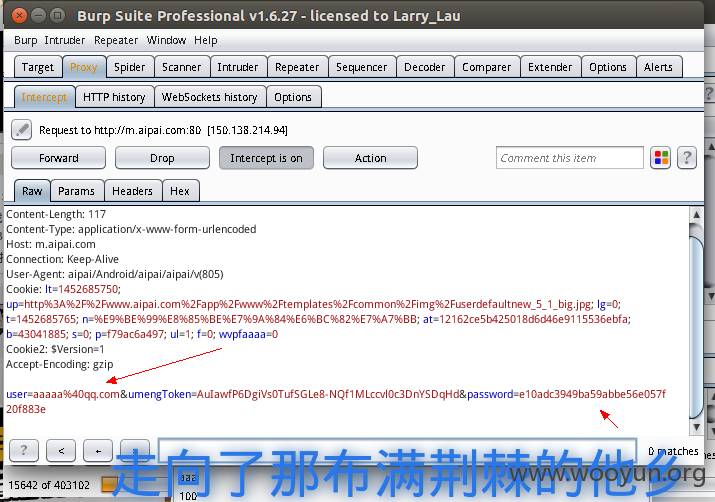Click the search help question mark button
Viewport: 715px width, 502px height.
[x=24, y=450]
